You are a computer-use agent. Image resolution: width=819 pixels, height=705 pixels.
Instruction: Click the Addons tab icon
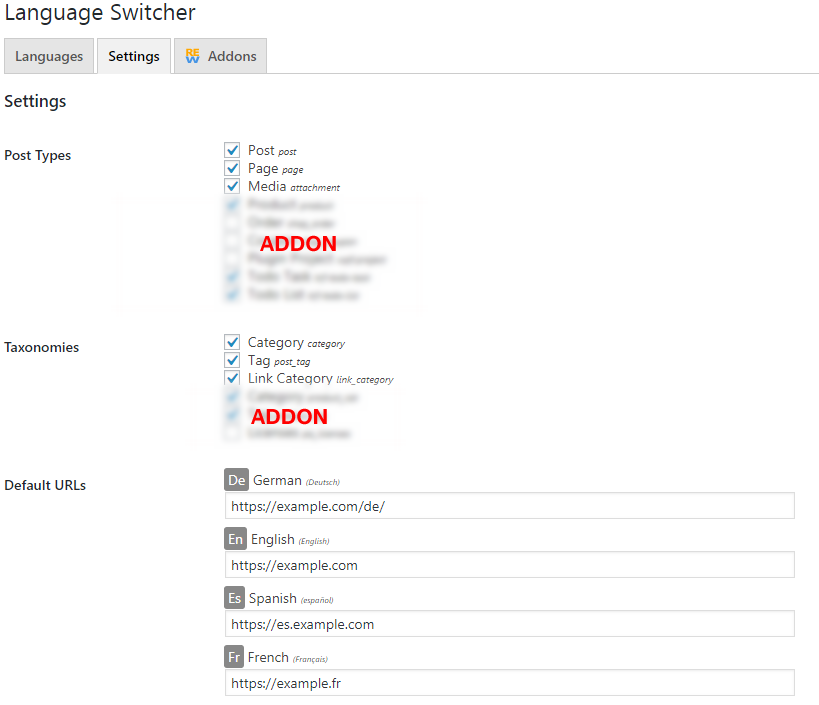pos(190,56)
